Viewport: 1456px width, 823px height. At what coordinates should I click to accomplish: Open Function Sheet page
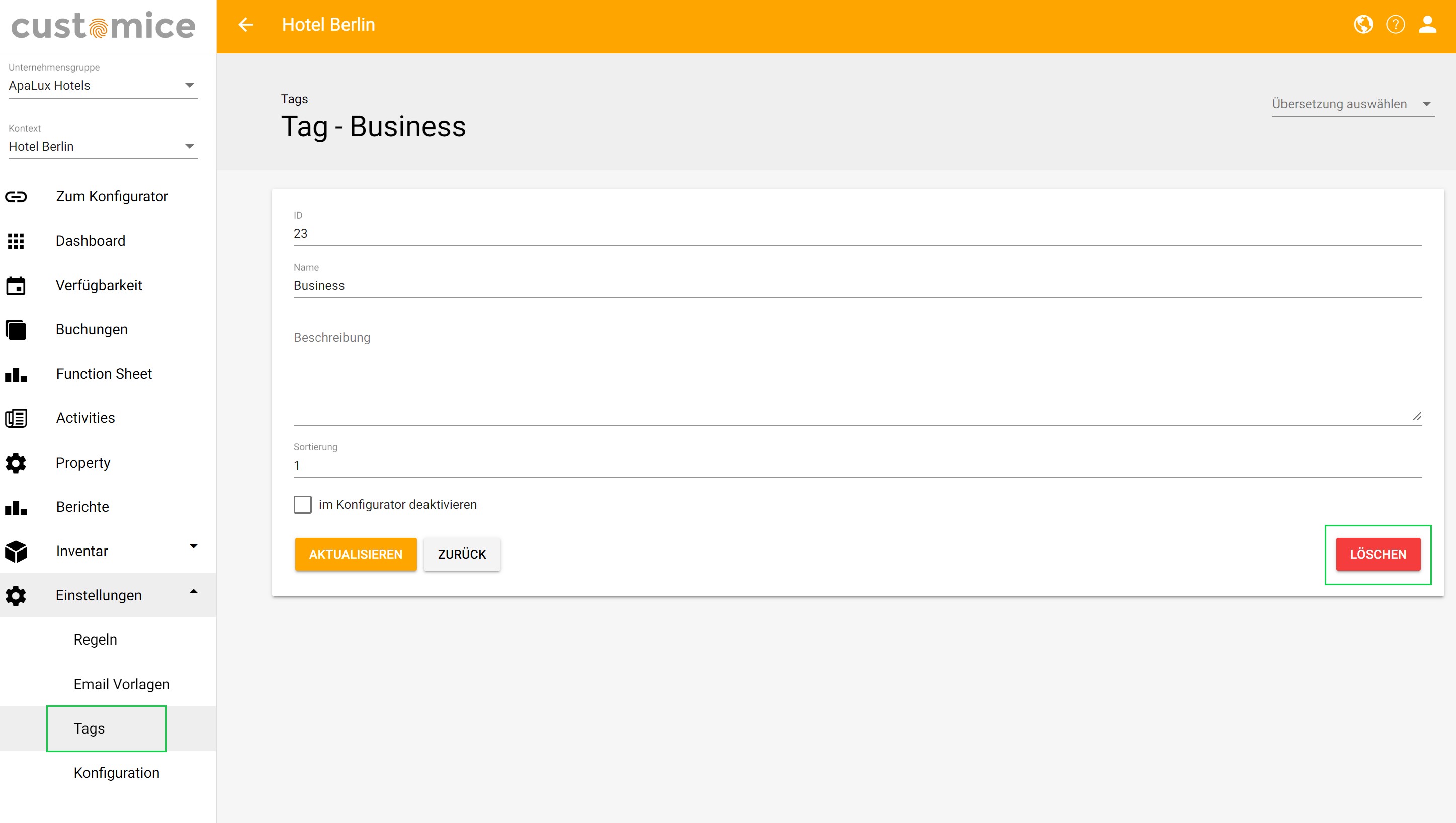point(104,374)
